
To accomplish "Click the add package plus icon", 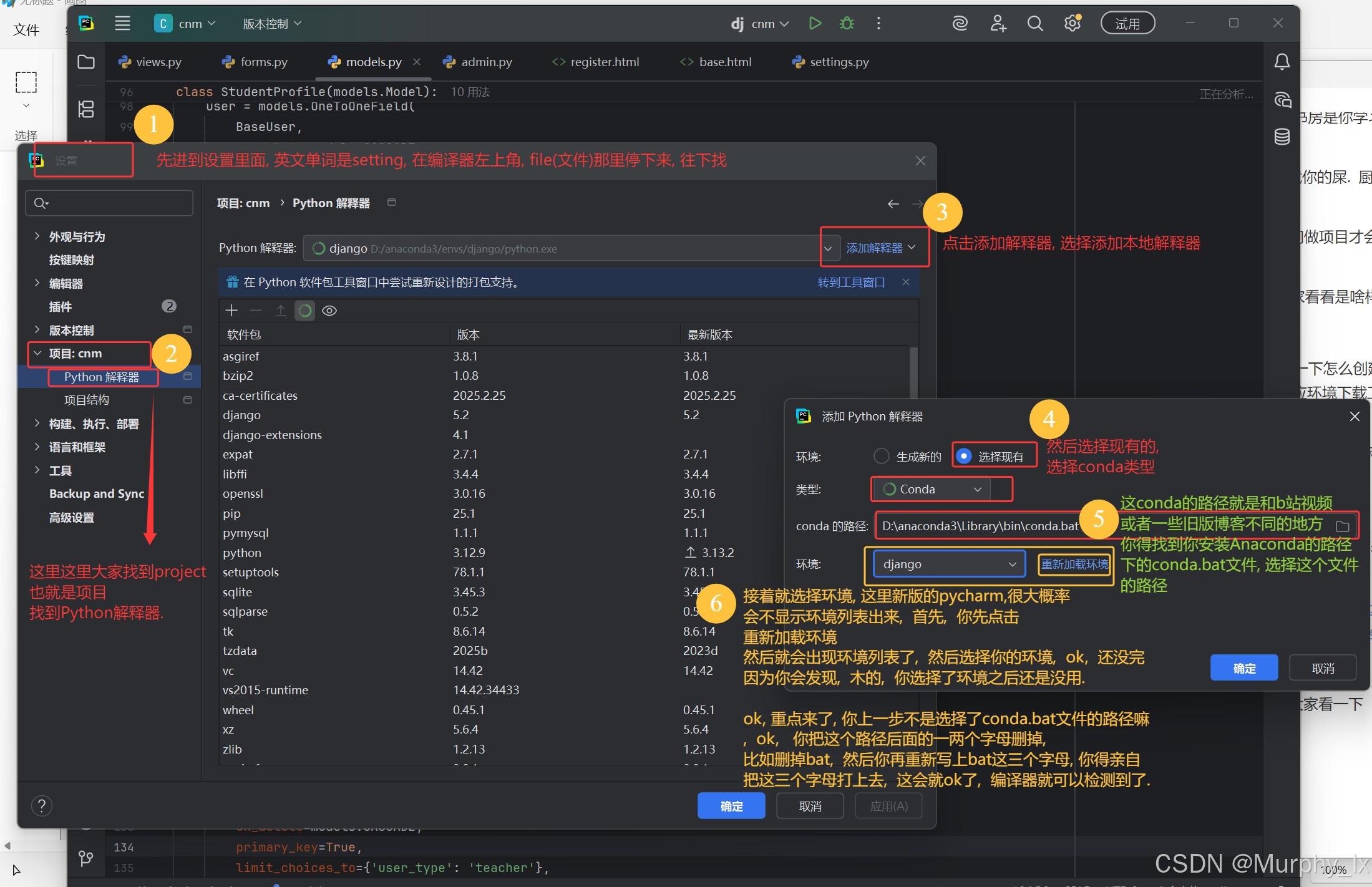I will point(231,311).
